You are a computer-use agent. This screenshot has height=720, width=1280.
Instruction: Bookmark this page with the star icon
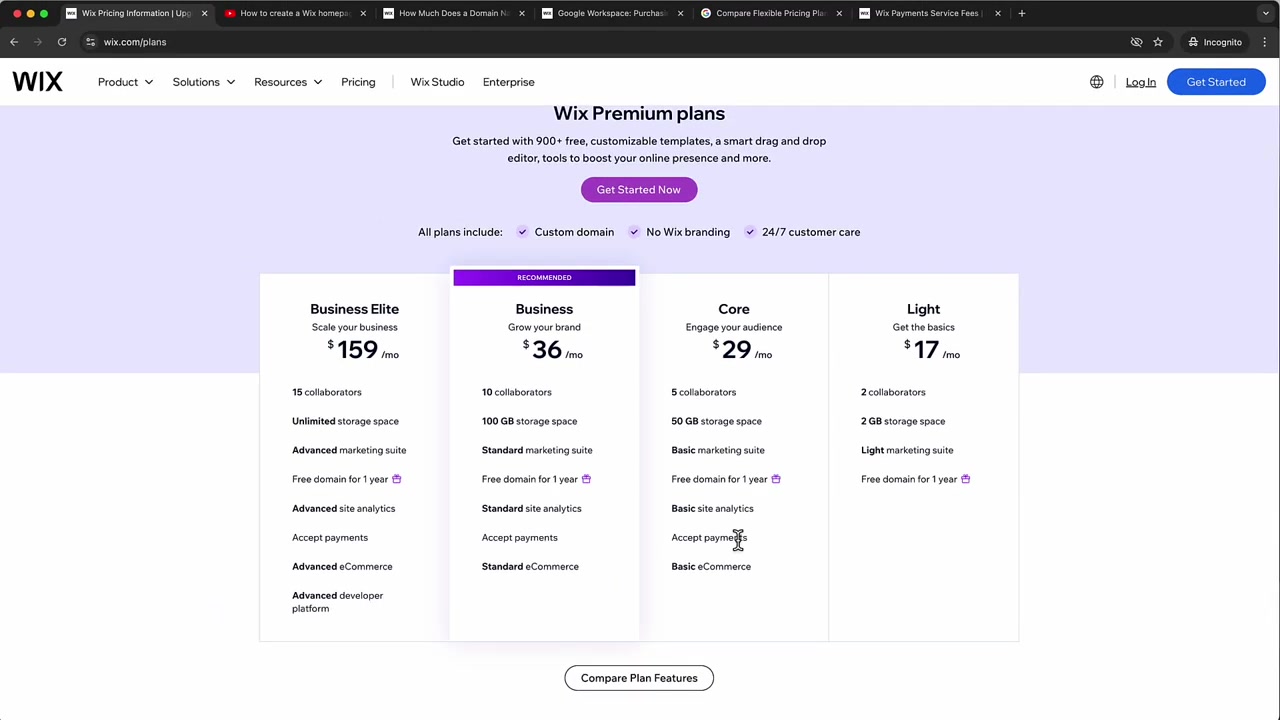(1158, 42)
